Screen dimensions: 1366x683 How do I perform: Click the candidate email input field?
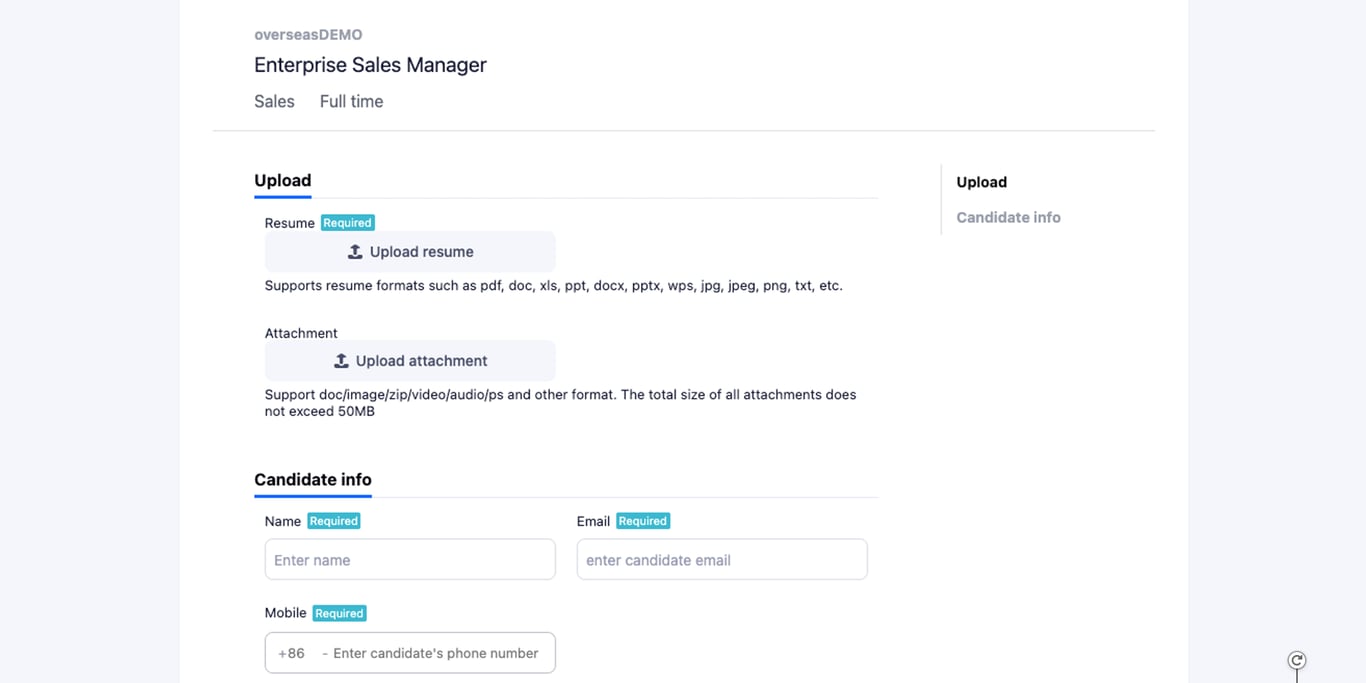pyautogui.click(x=722, y=560)
